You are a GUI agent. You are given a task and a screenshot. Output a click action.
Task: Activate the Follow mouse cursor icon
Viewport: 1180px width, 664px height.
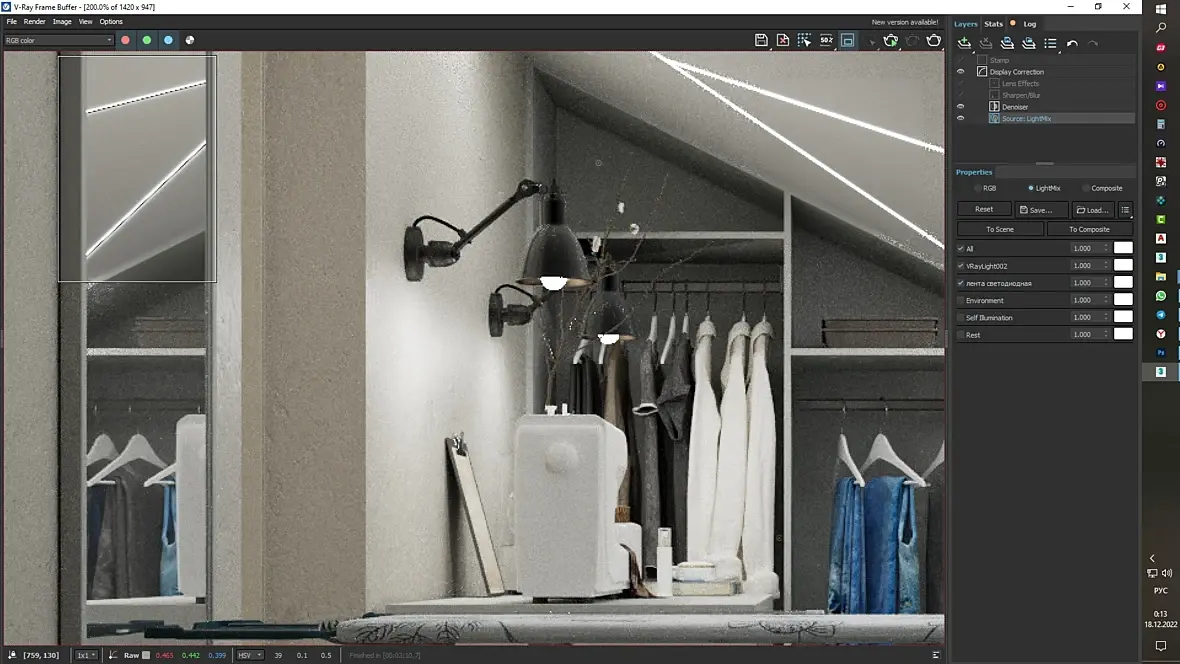point(804,40)
